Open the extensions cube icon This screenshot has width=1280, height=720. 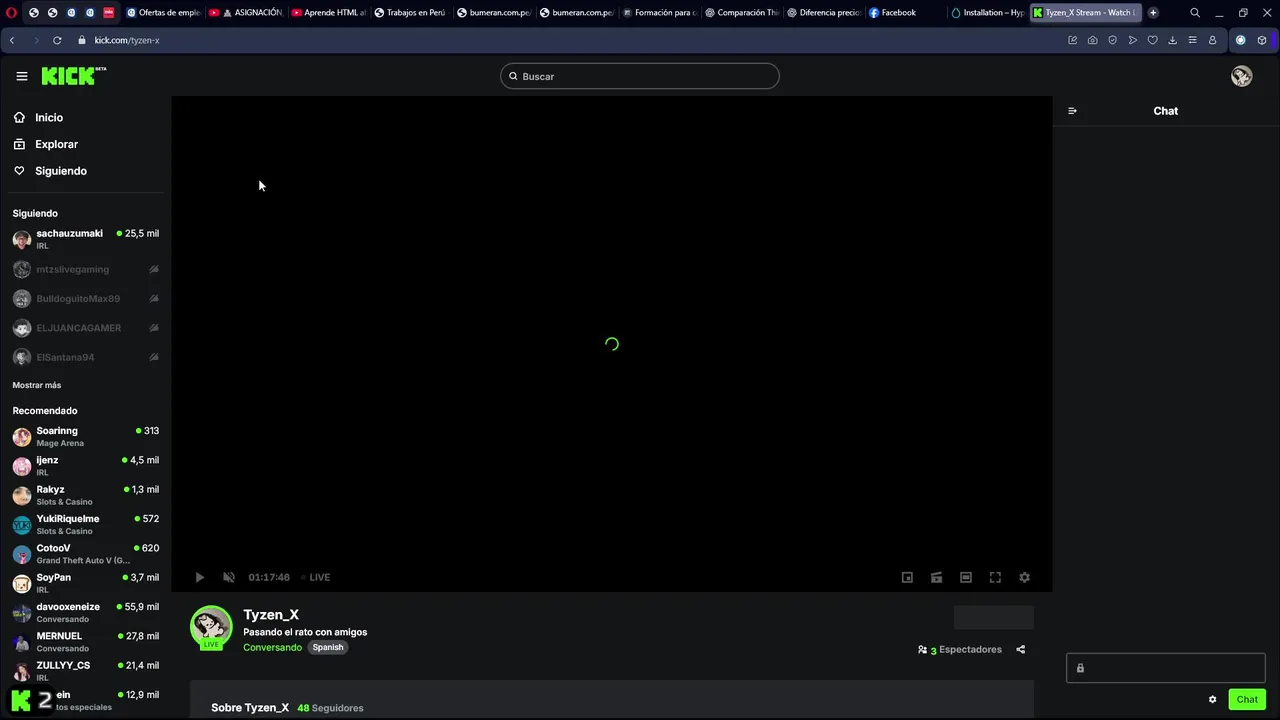tap(1262, 40)
